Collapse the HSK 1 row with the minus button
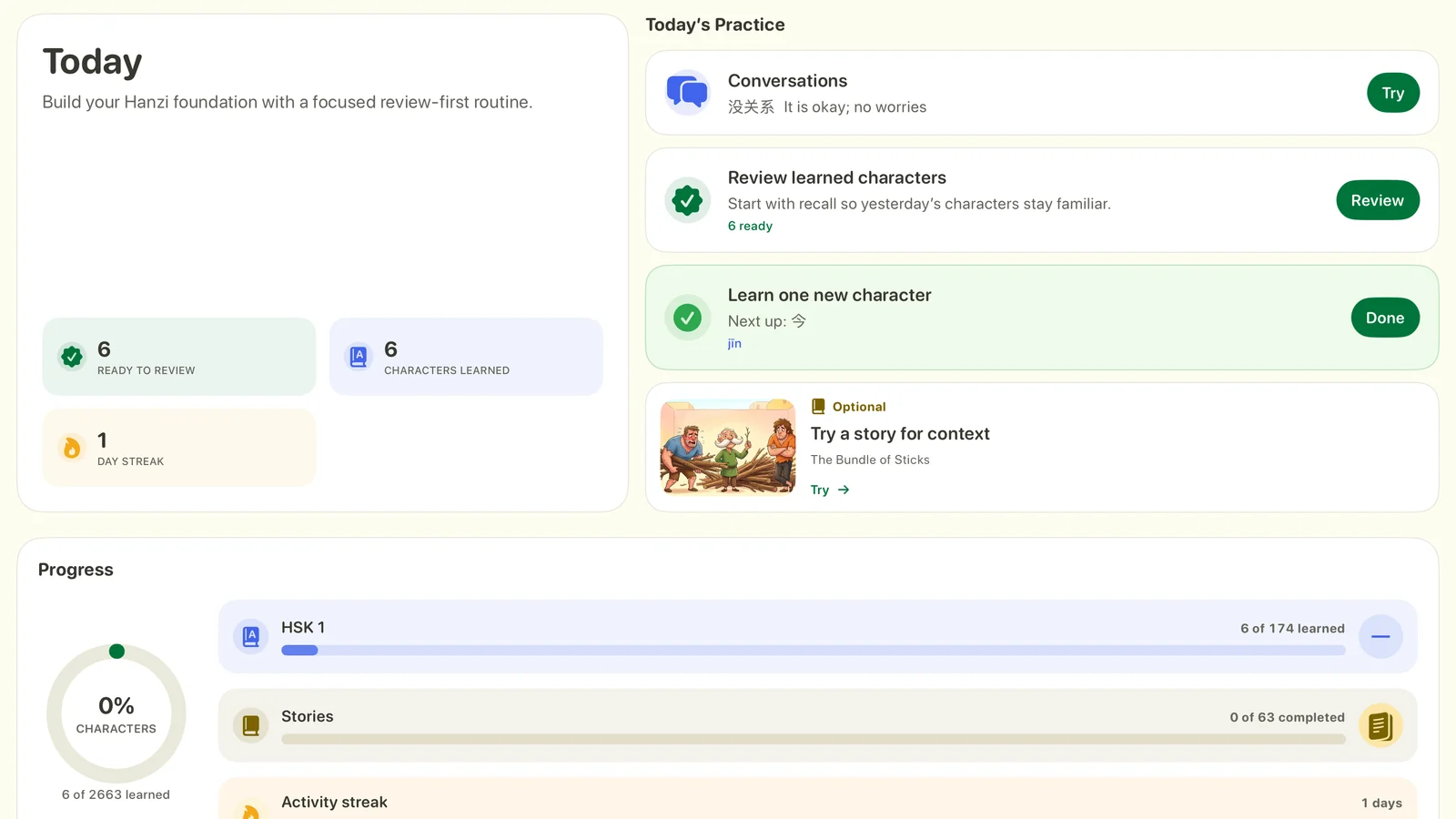This screenshot has height=819, width=1456. (1380, 637)
